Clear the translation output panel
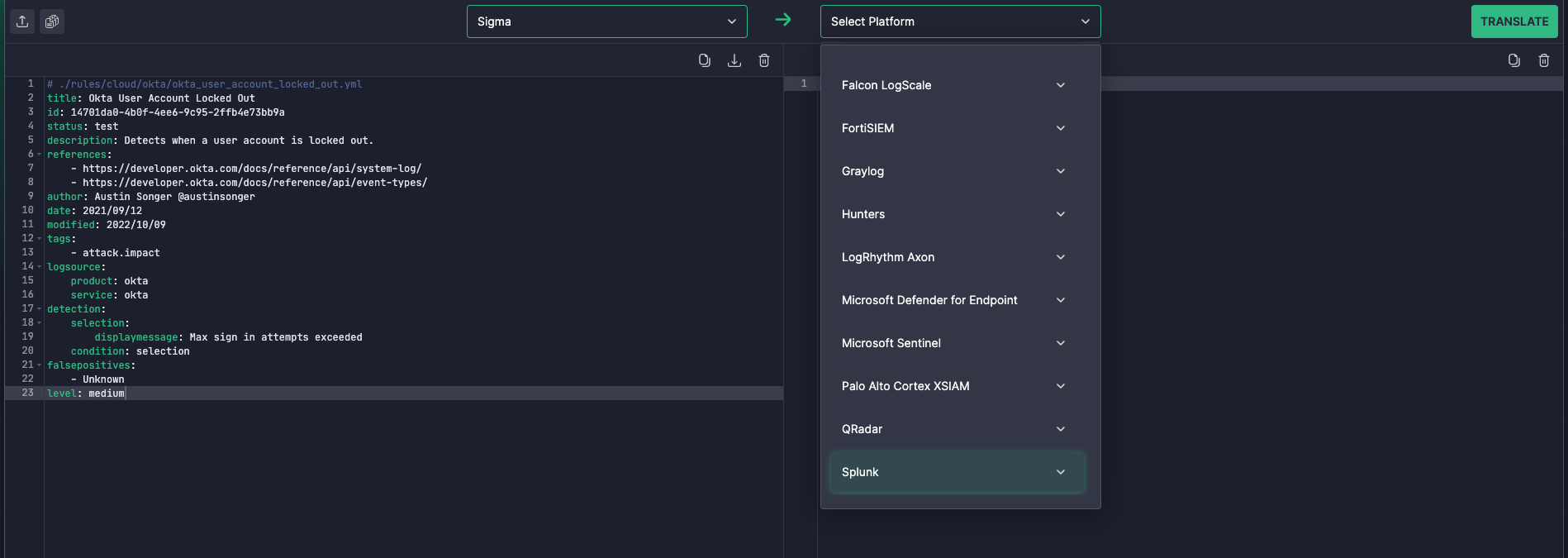 pos(1543,60)
